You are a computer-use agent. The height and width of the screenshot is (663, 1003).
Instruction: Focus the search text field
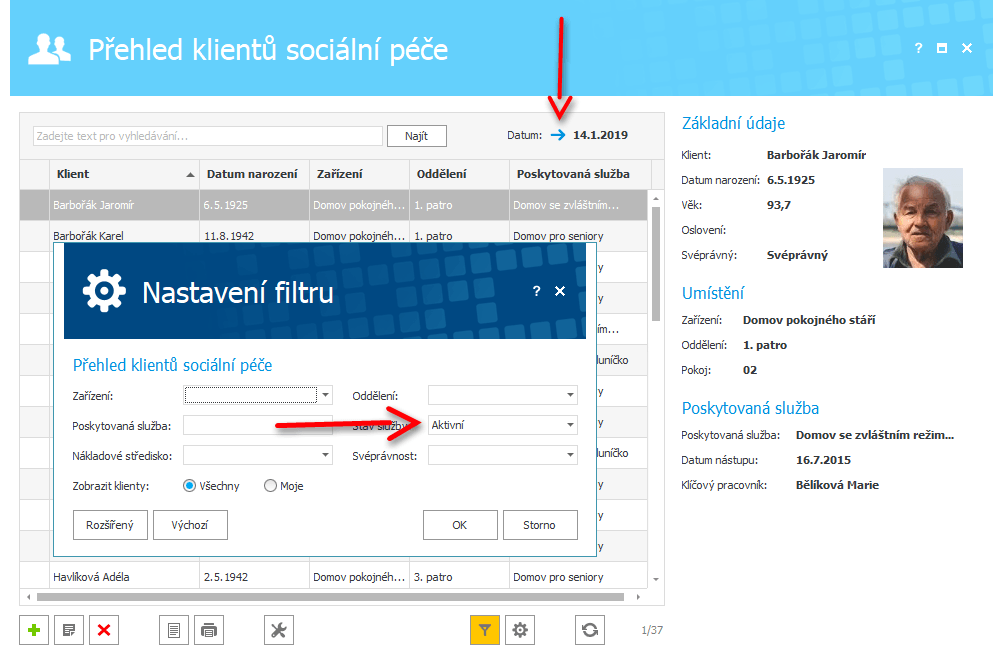coord(208,136)
